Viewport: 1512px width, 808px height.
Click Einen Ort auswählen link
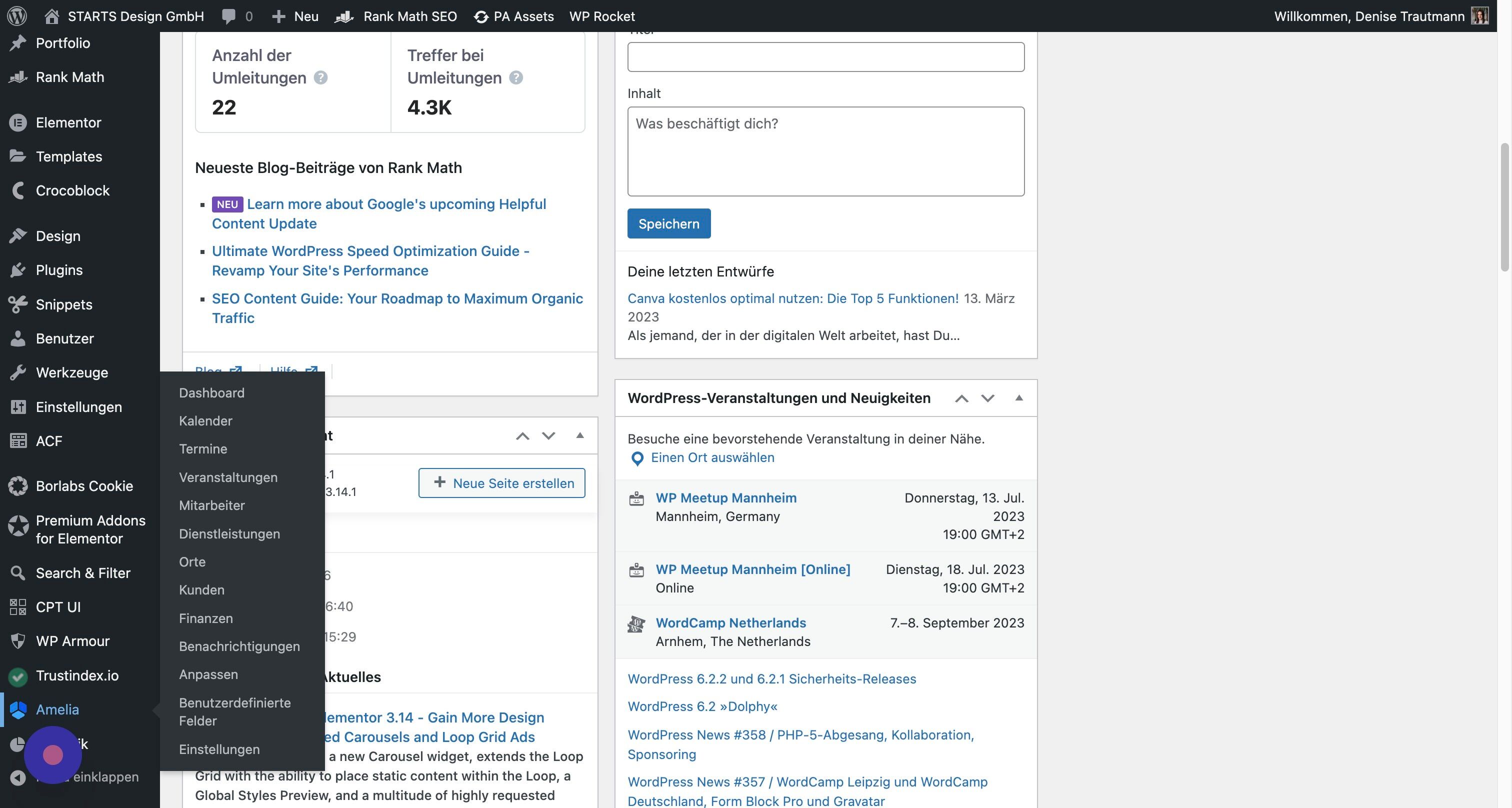tap(712, 457)
